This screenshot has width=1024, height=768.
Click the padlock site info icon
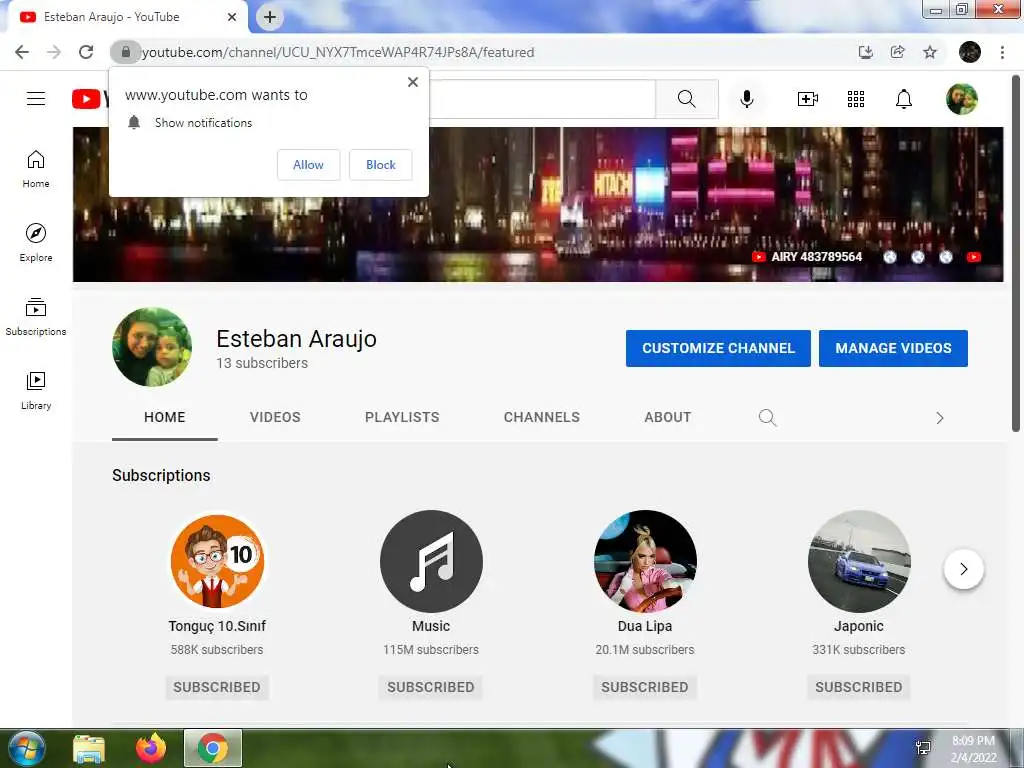(x=125, y=52)
